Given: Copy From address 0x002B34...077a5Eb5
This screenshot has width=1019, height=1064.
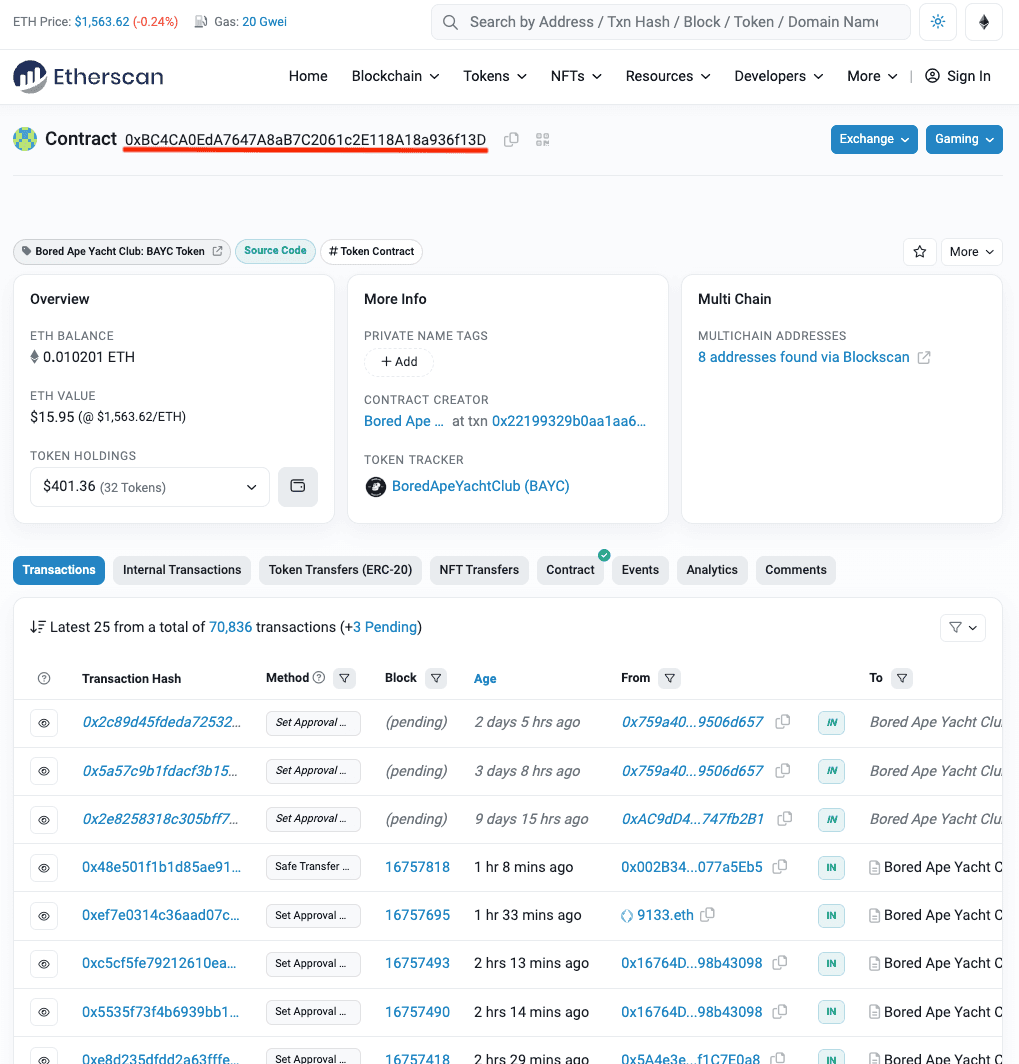Looking at the screenshot, I should click(x=780, y=867).
